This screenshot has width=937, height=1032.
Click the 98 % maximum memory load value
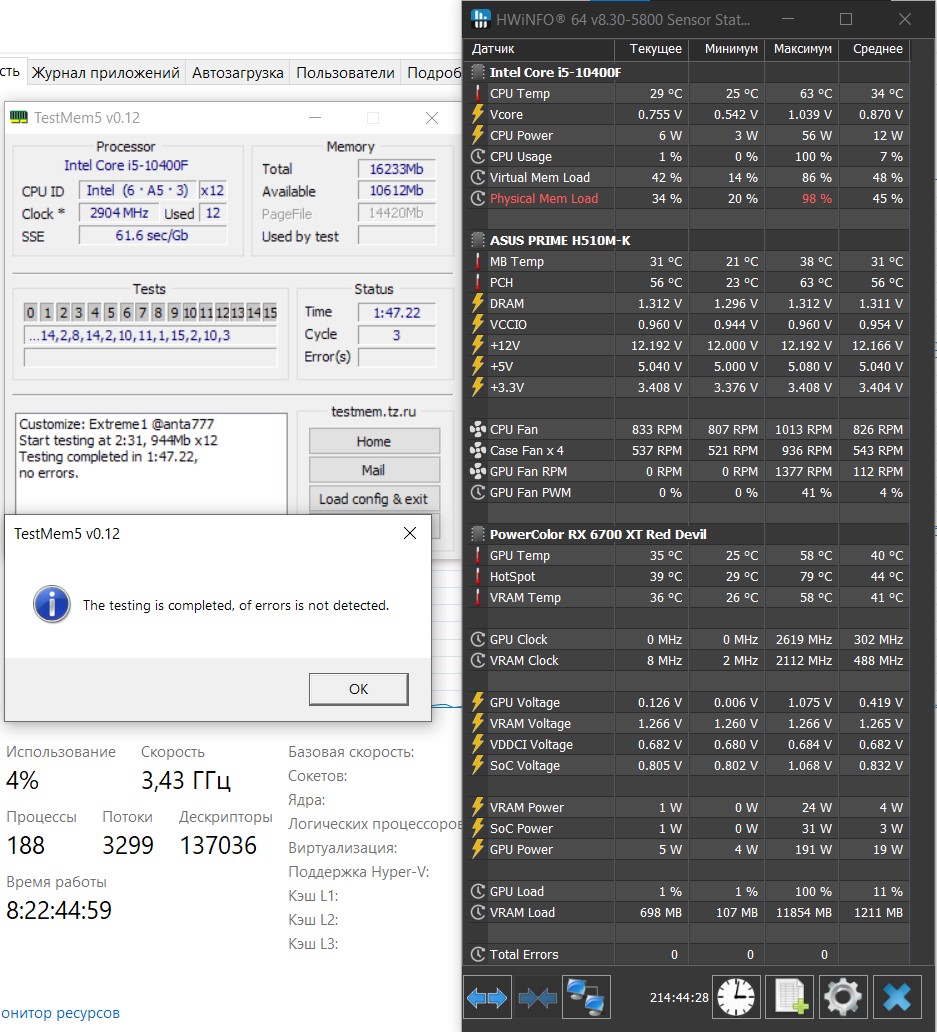816,199
